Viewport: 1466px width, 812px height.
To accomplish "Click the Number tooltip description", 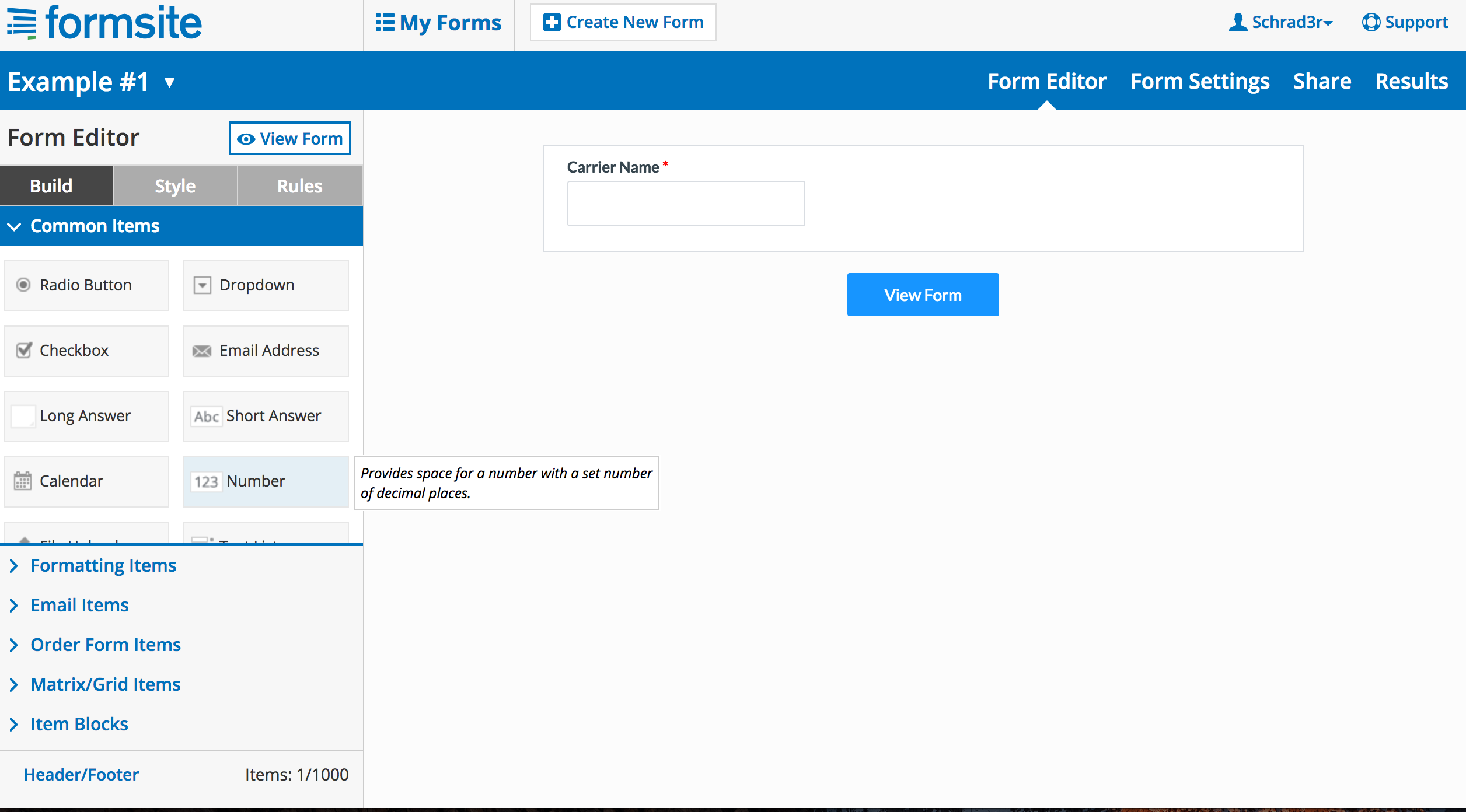I will [x=507, y=483].
